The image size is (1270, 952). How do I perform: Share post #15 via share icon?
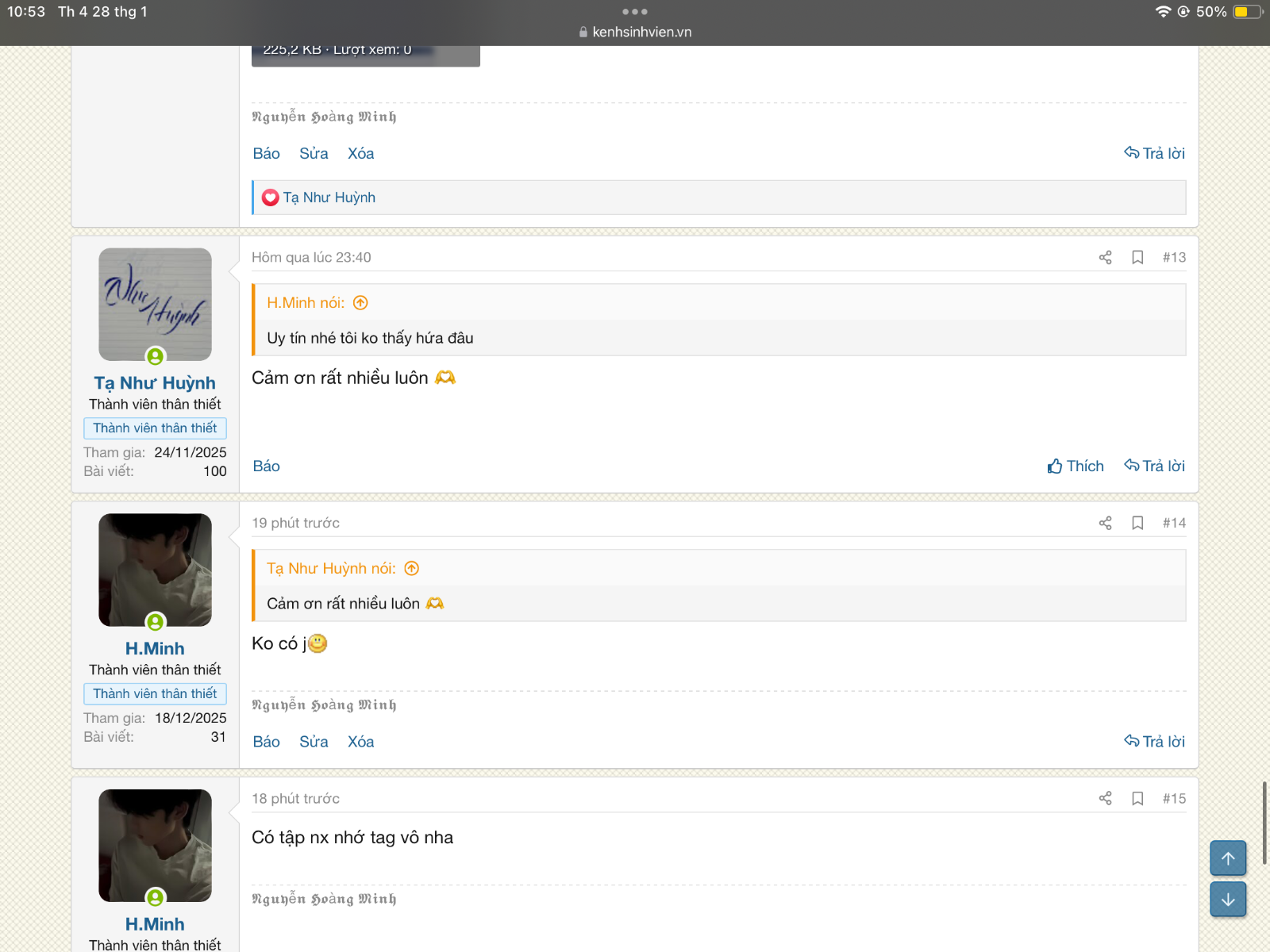[x=1105, y=798]
